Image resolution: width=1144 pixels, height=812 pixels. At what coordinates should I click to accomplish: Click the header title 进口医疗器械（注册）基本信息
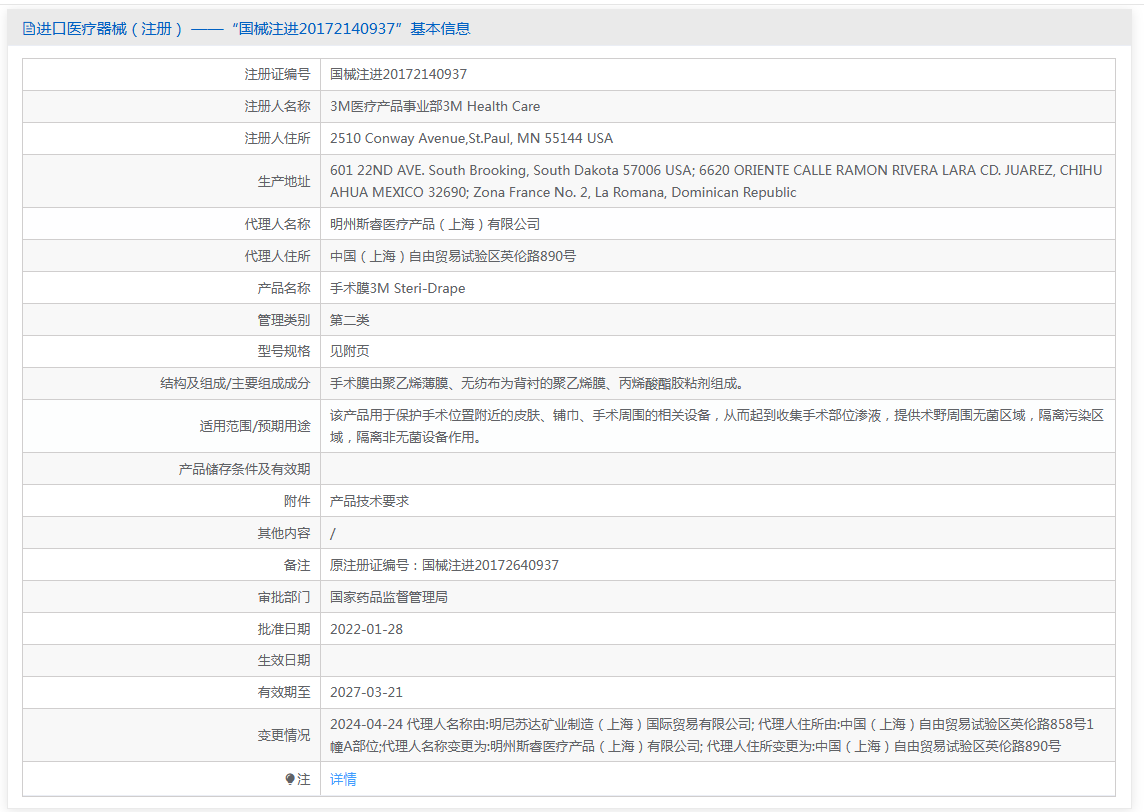point(253,28)
